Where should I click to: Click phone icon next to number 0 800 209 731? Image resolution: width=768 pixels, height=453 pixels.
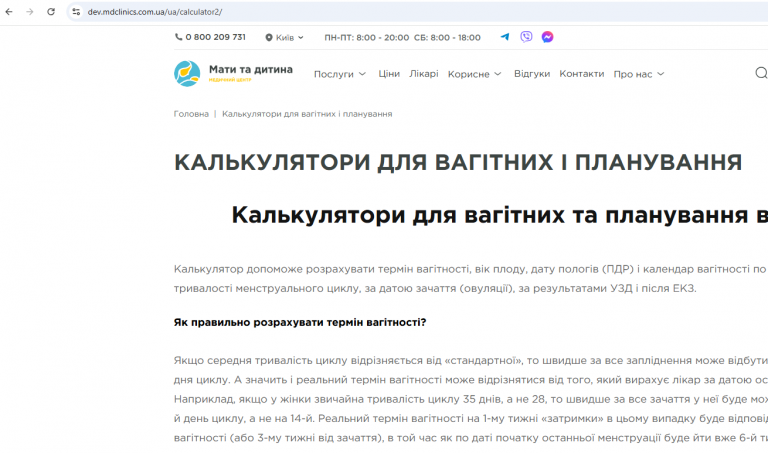178,37
